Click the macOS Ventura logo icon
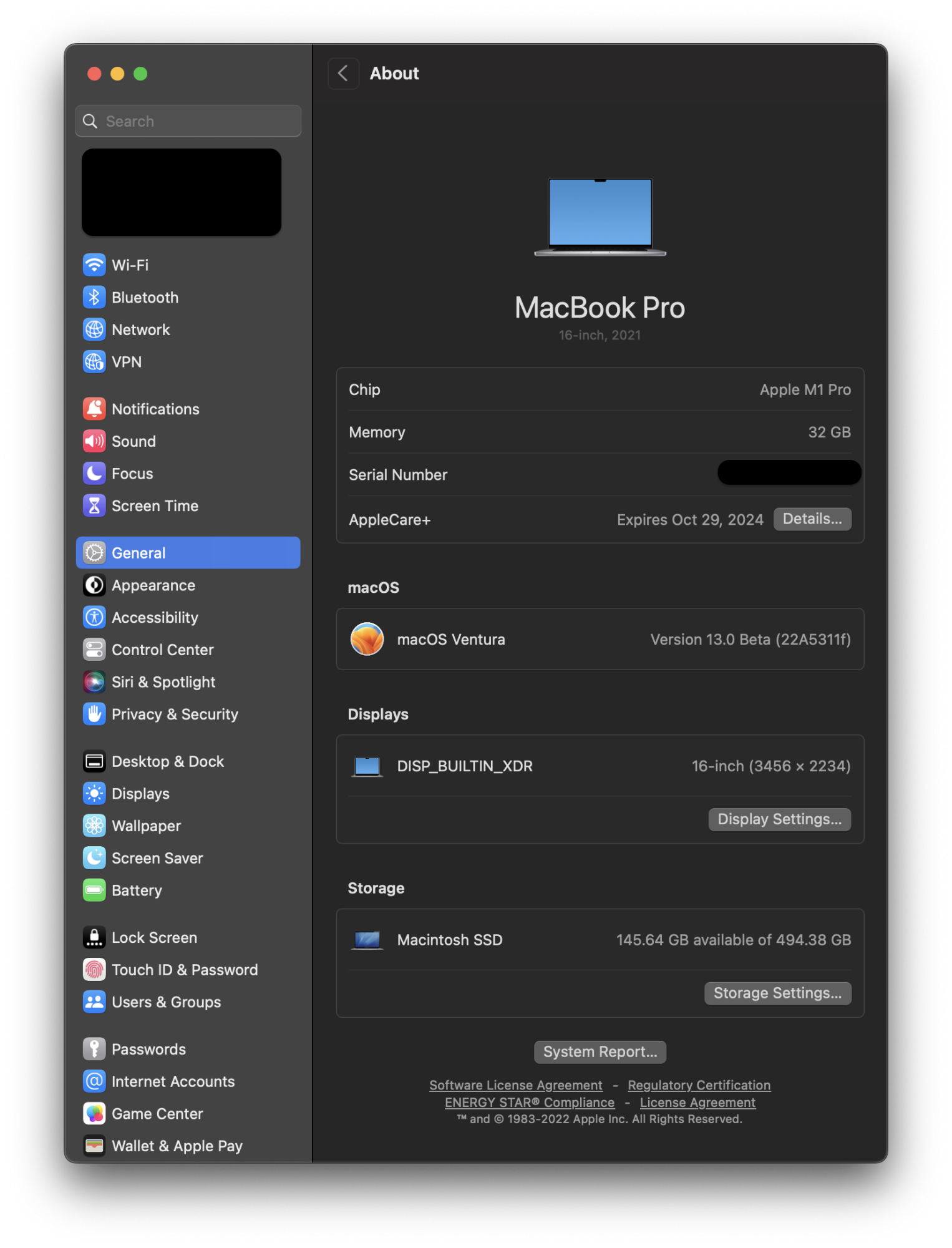The image size is (952, 1248). coord(367,639)
